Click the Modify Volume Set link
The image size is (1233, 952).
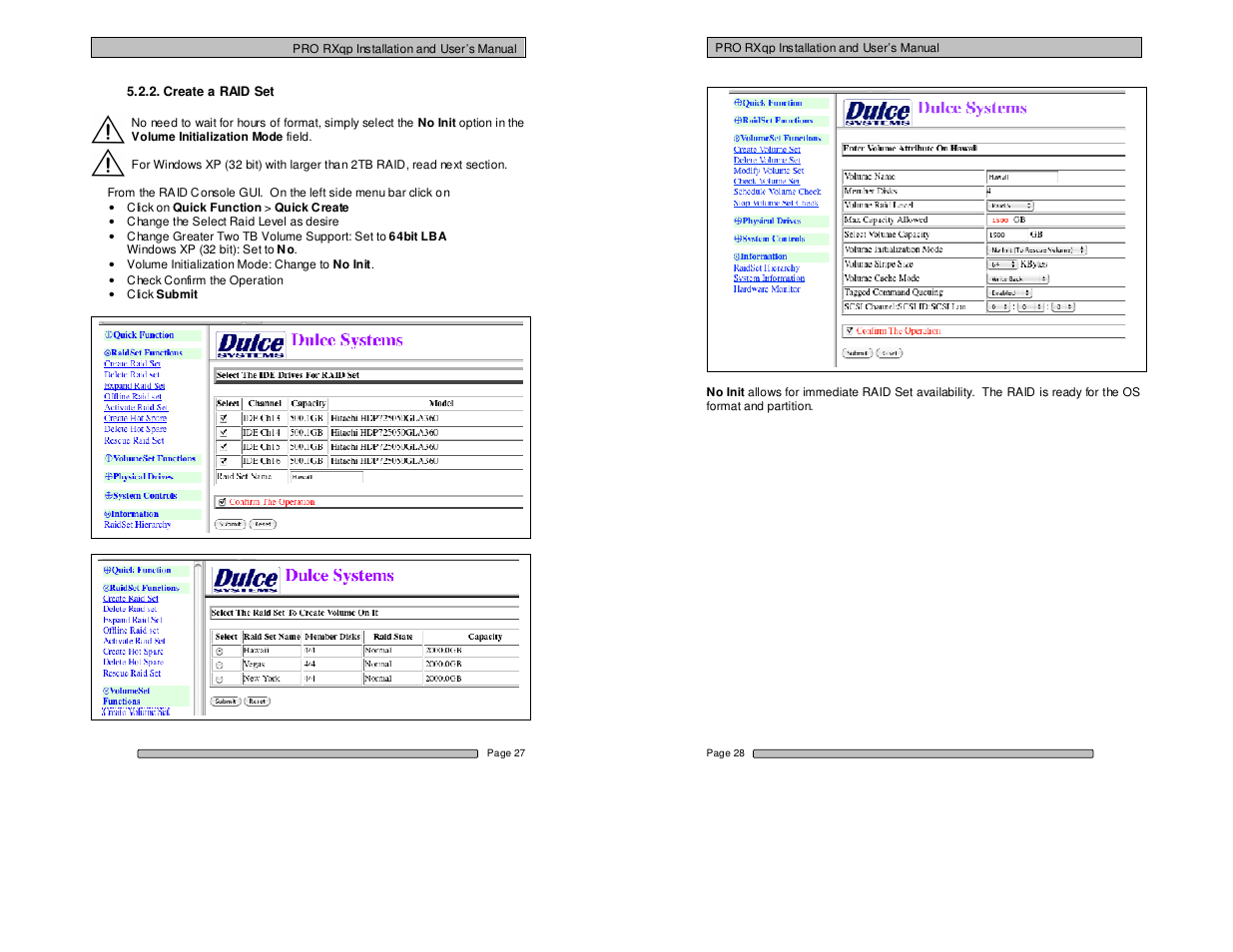coord(769,171)
